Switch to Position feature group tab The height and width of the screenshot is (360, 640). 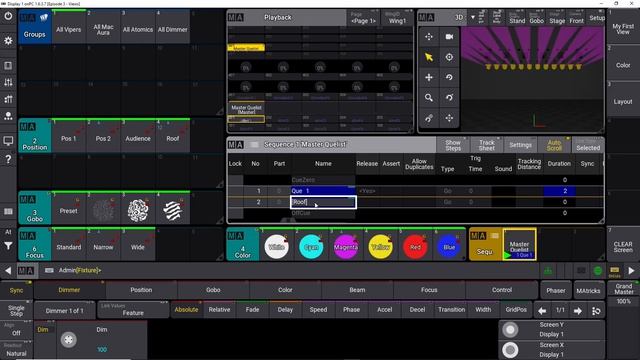(x=141, y=290)
